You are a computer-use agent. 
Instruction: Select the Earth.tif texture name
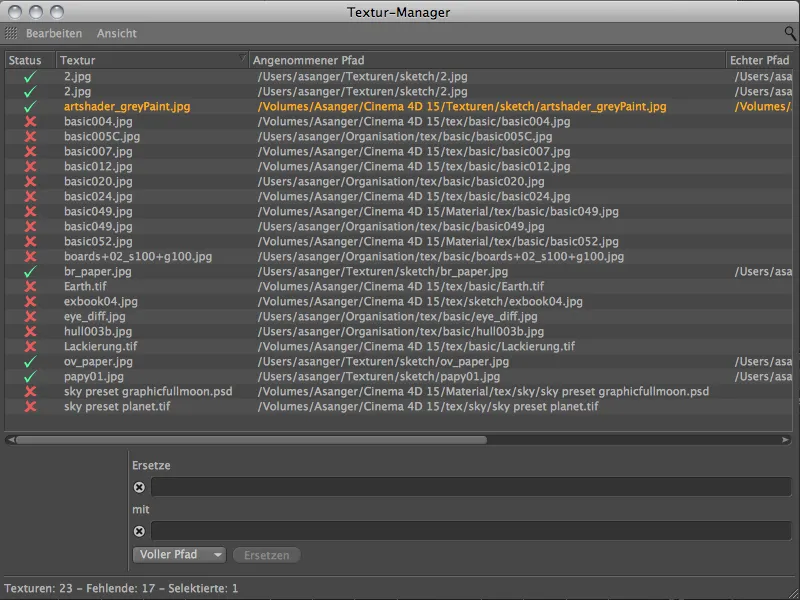click(x=85, y=287)
